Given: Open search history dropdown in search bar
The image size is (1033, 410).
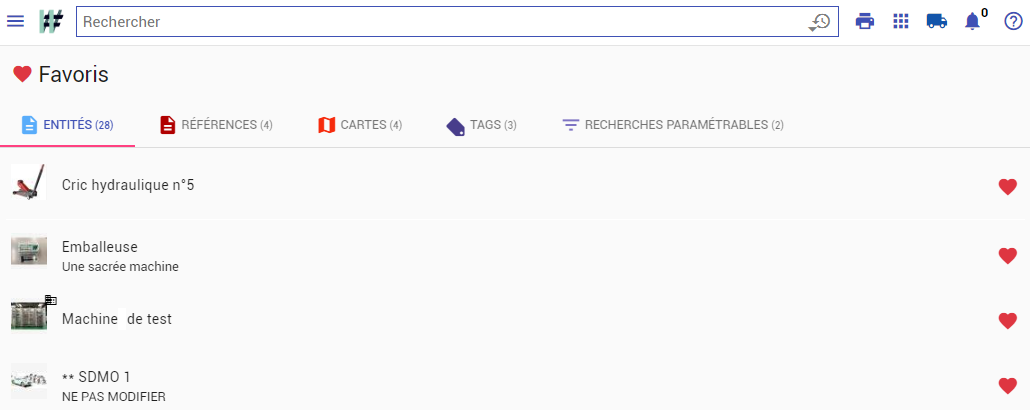Looking at the screenshot, I should [x=819, y=22].
